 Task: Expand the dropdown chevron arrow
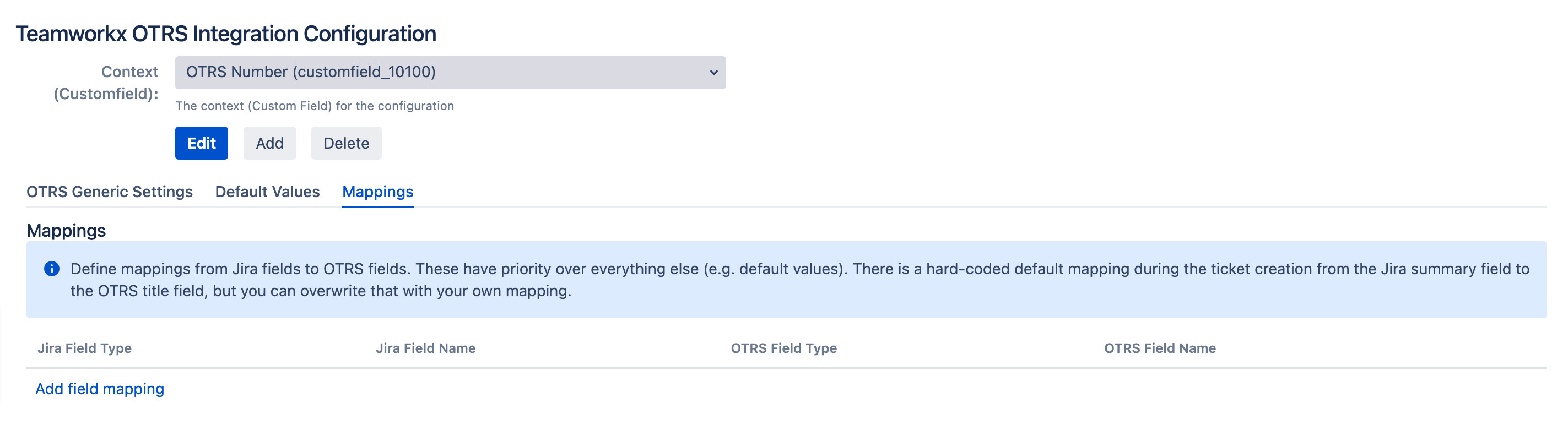713,73
